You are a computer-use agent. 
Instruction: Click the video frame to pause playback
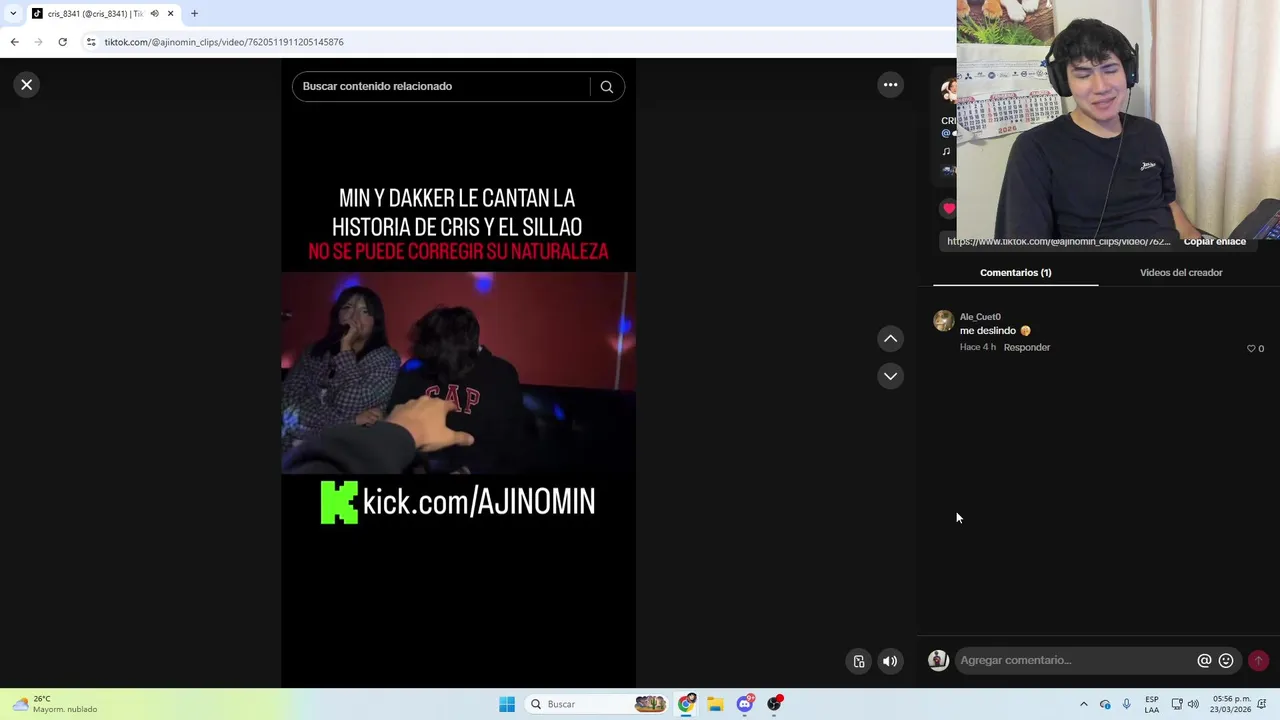click(x=458, y=372)
